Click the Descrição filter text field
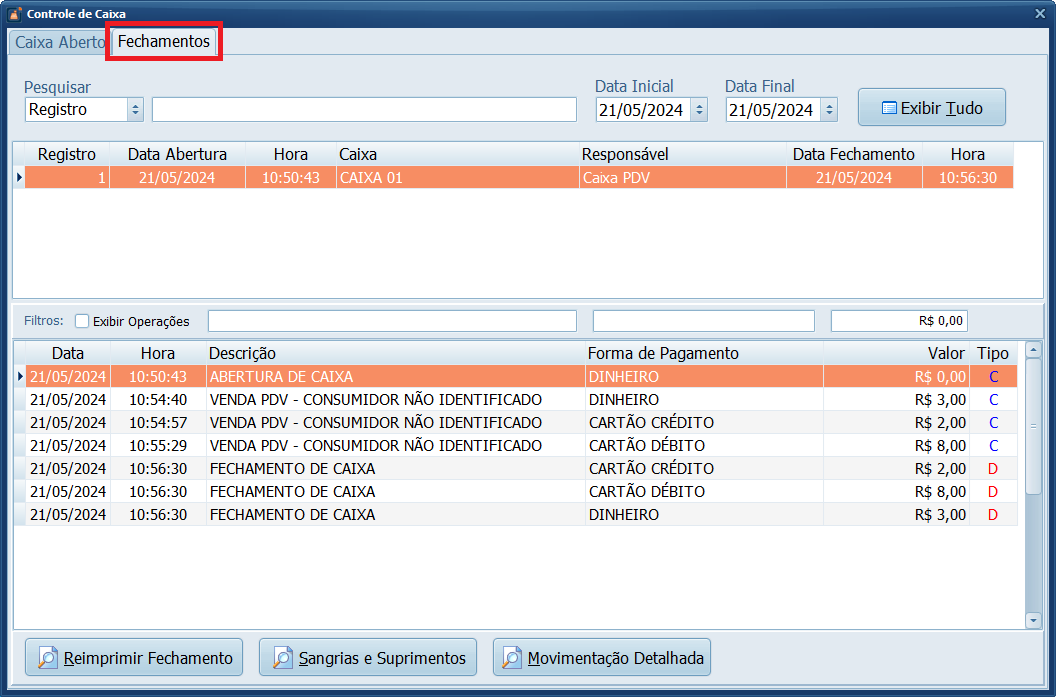This screenshot has height=697, width=1056. click(x=392, y=321)
